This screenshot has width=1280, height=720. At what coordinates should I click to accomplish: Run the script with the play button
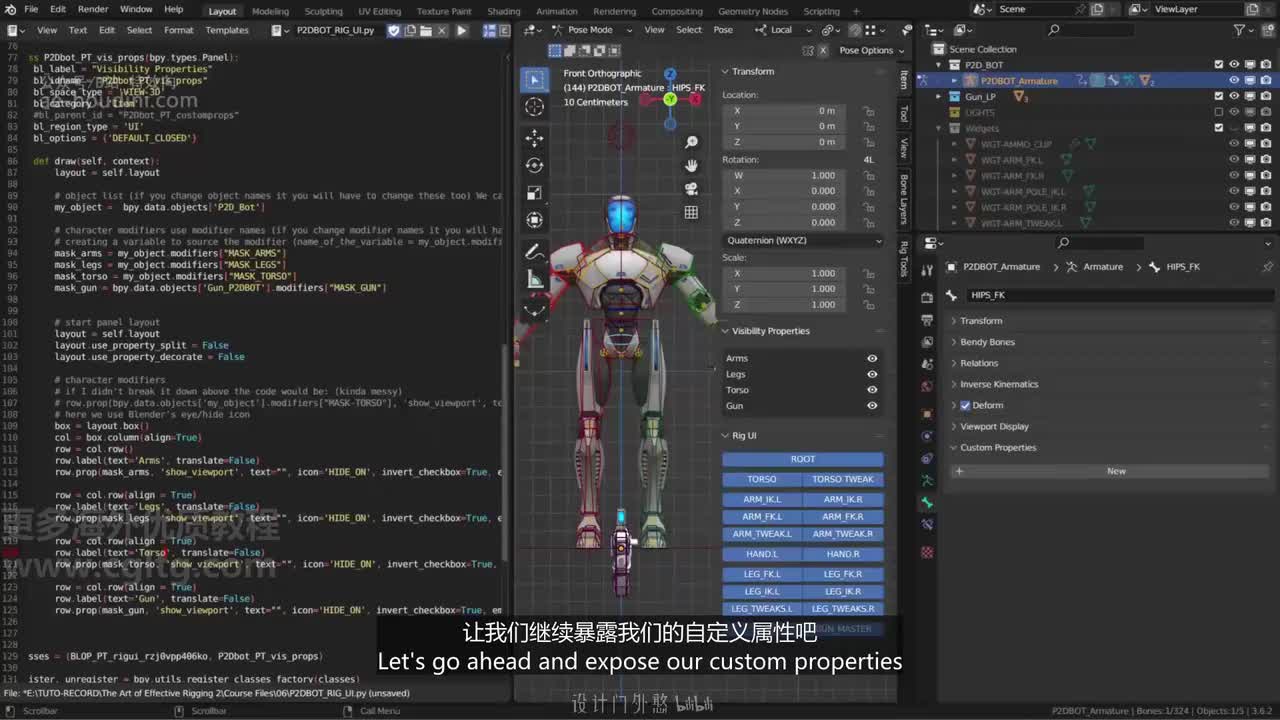click(x=462, y=30)
